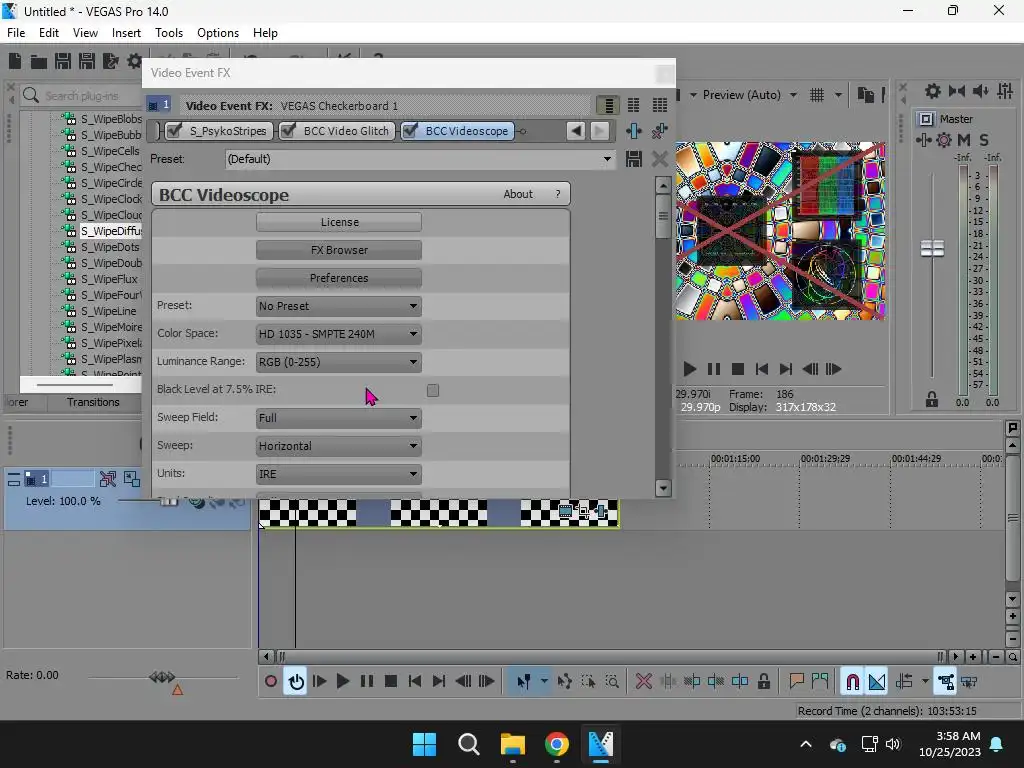
Task: Open the Units IRE dropdown
Action: point(338,474)
